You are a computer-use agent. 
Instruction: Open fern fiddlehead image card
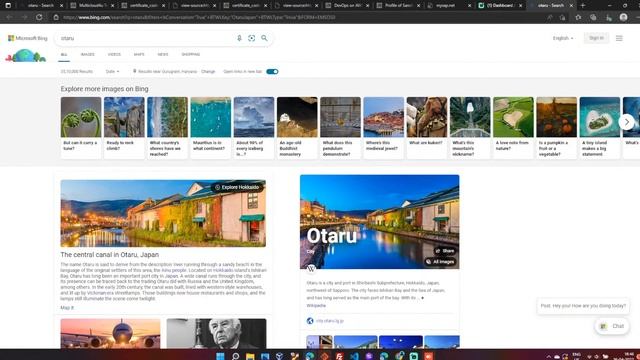[81, 127]
